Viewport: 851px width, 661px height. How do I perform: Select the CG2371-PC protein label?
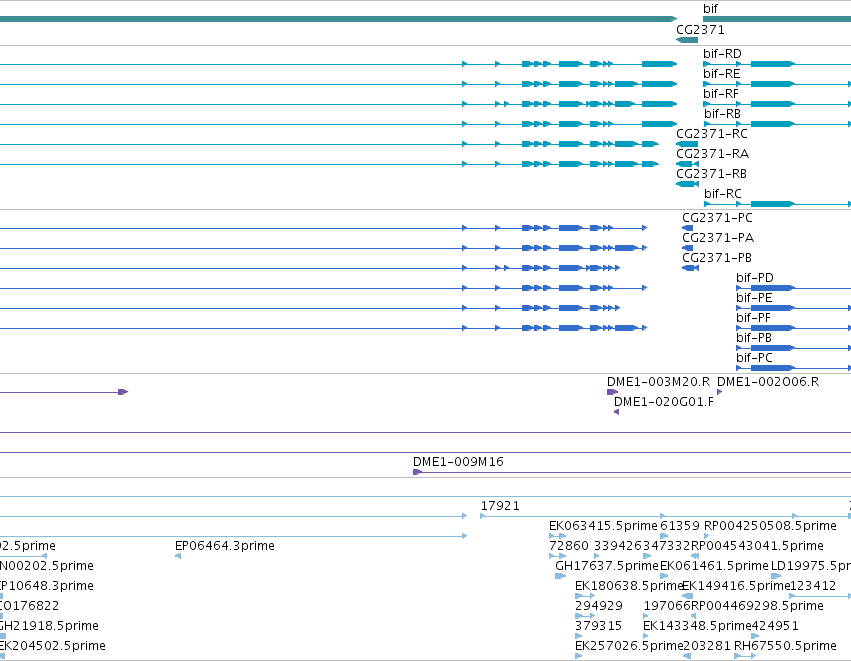(717, 218)
